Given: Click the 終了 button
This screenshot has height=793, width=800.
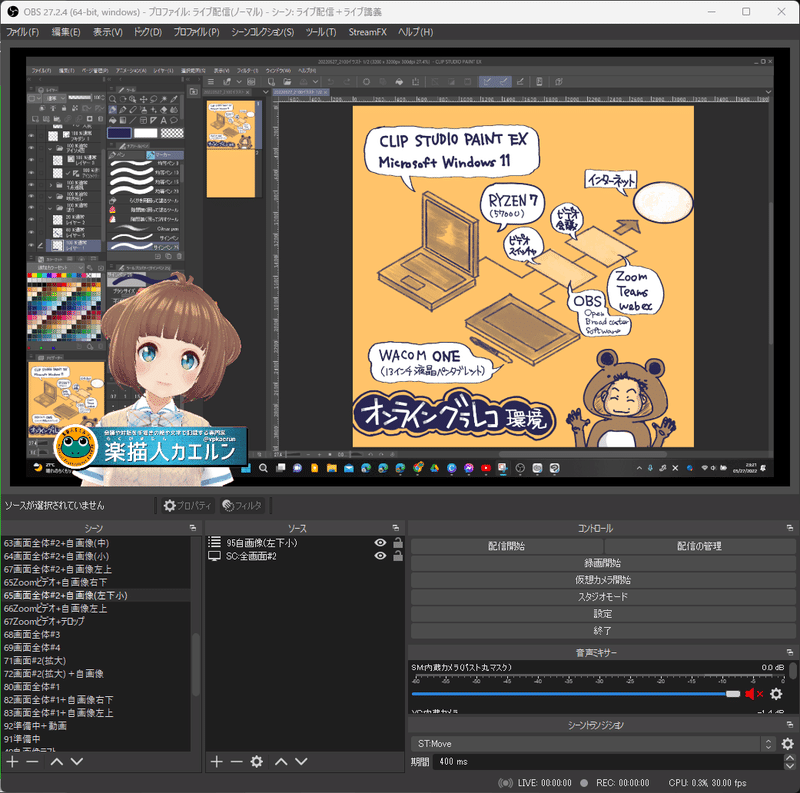Looking at the screenshot, I should click(x=603, y=631).
